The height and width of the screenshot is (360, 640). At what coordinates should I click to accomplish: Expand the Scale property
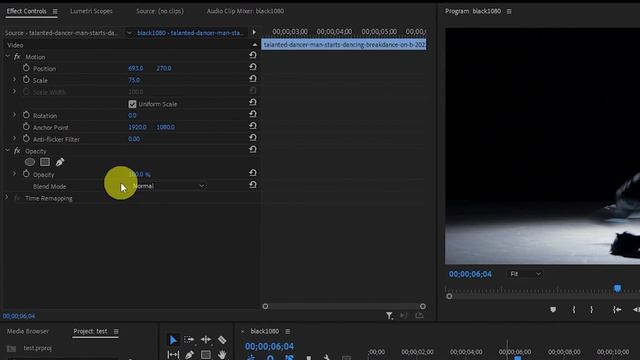click(14, 80)
